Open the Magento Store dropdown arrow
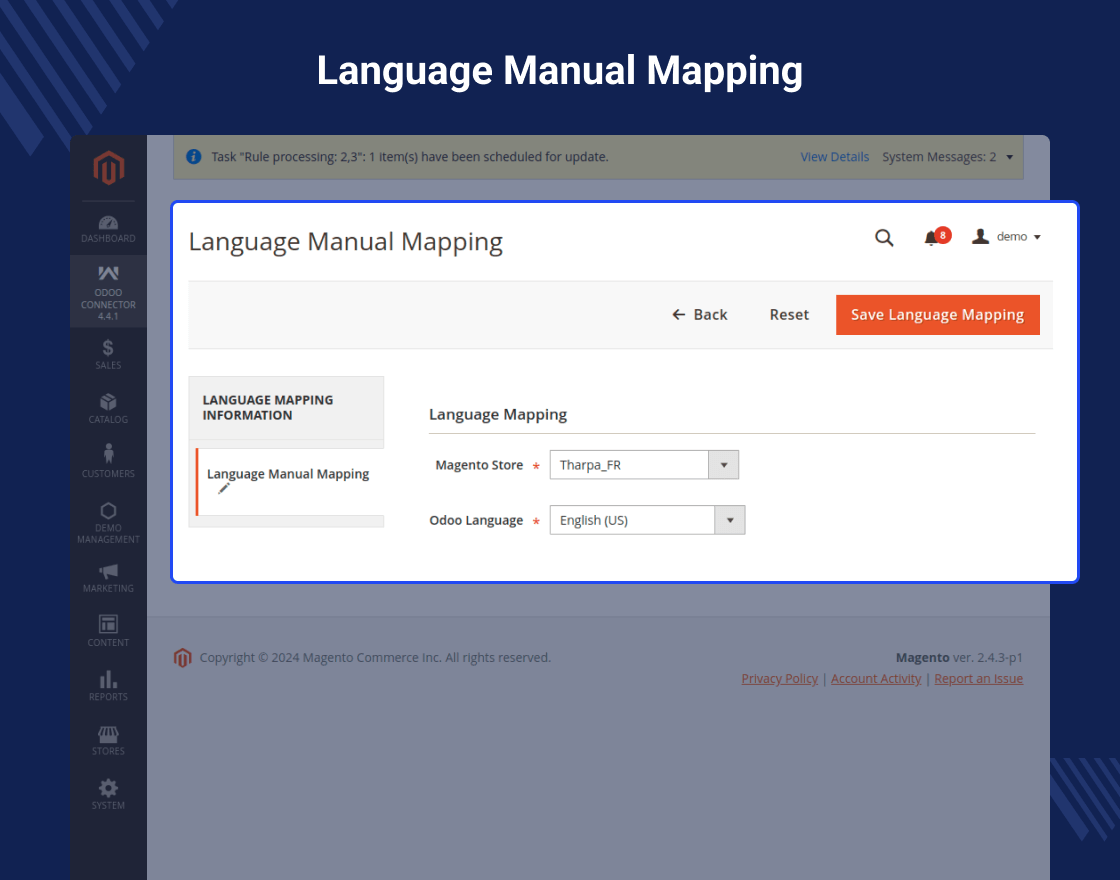 (724, 465)
